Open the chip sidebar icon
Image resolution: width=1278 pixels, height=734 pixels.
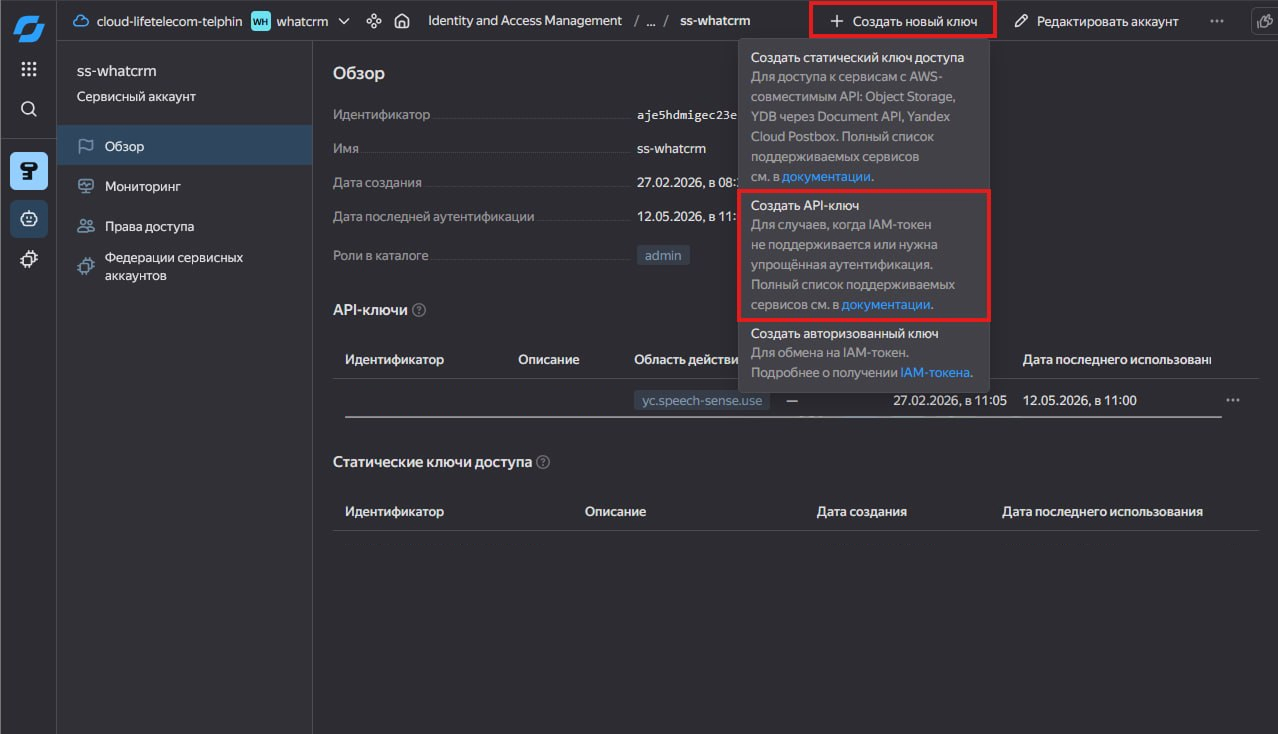click(28, 260)
